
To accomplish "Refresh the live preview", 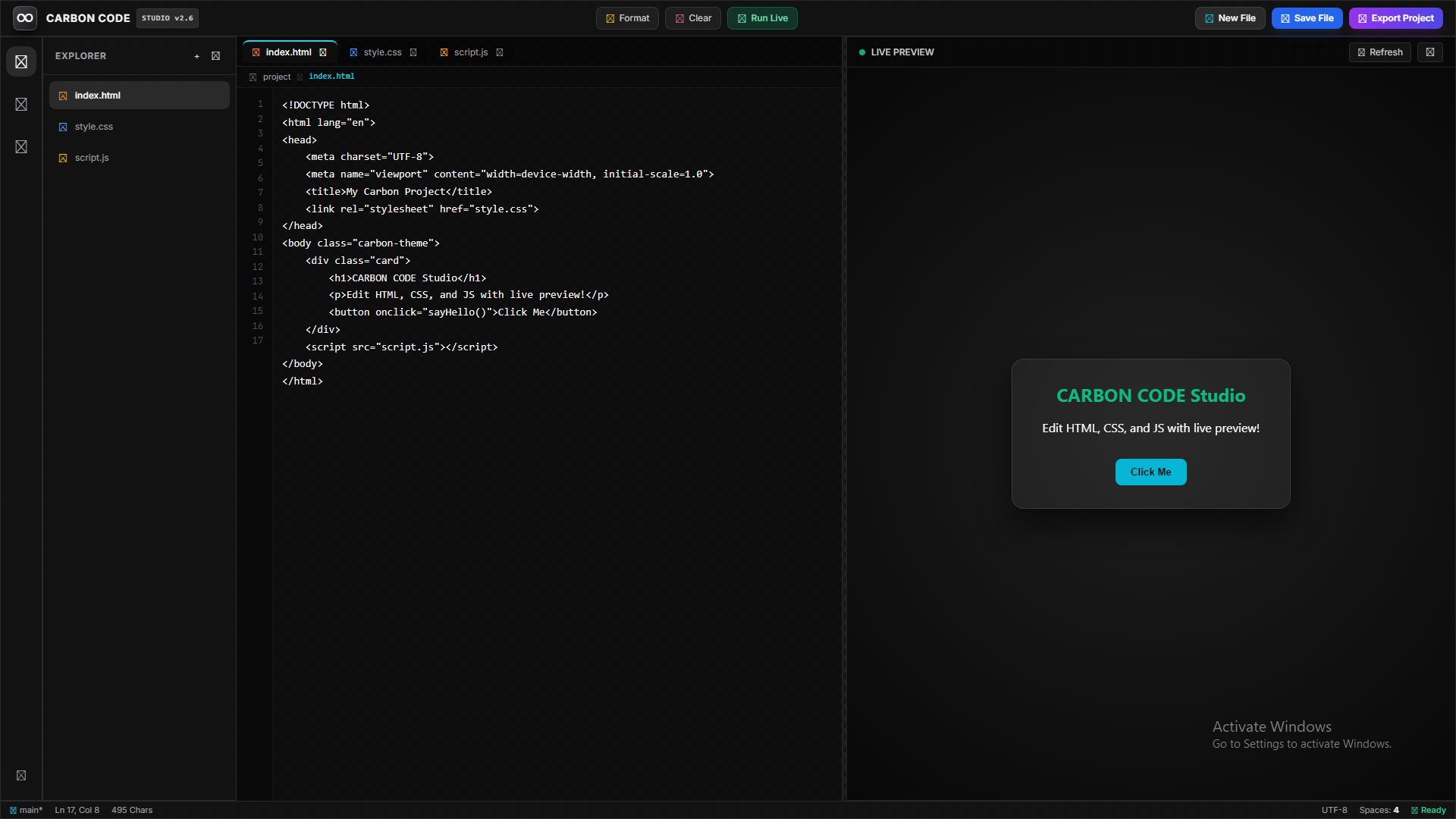I will click(x=1380, y=52).
